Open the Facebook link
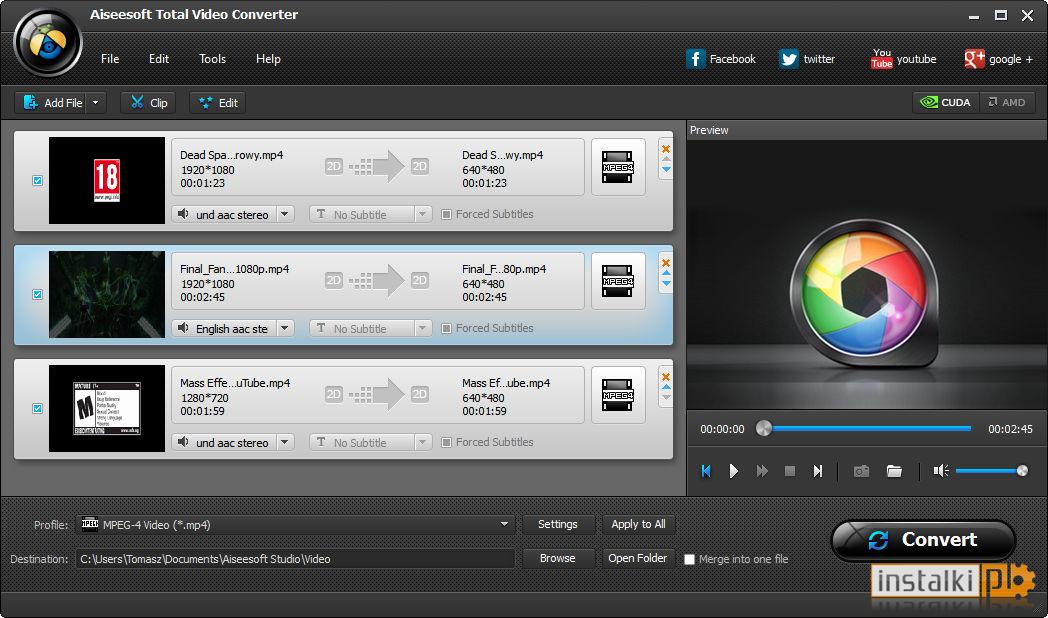The width and height of the screenshot is (1048, 618). [x=721, y=59]
